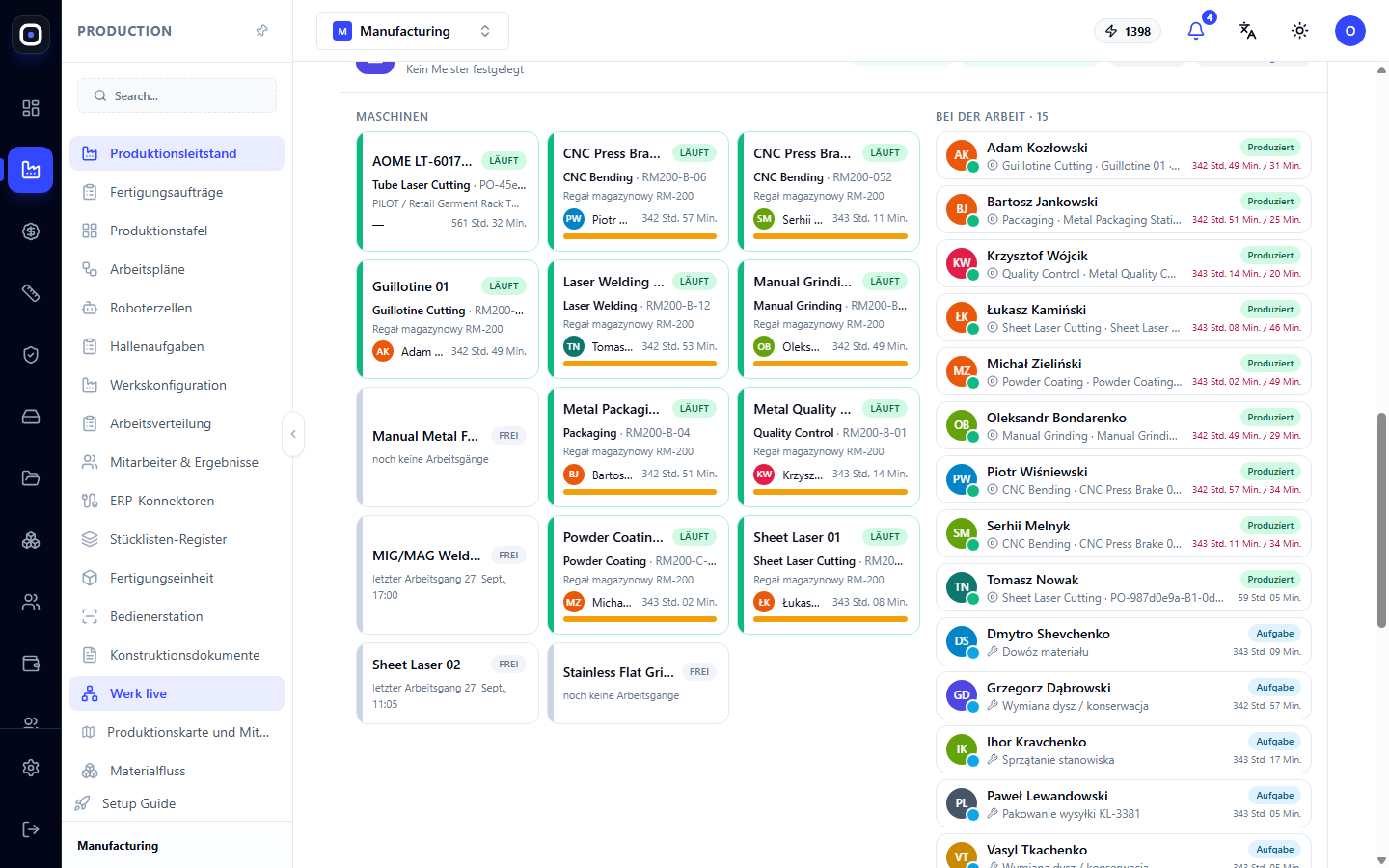Open the dollar coin icon in the left rail
1389x868 pixels.
click(31, 231)
